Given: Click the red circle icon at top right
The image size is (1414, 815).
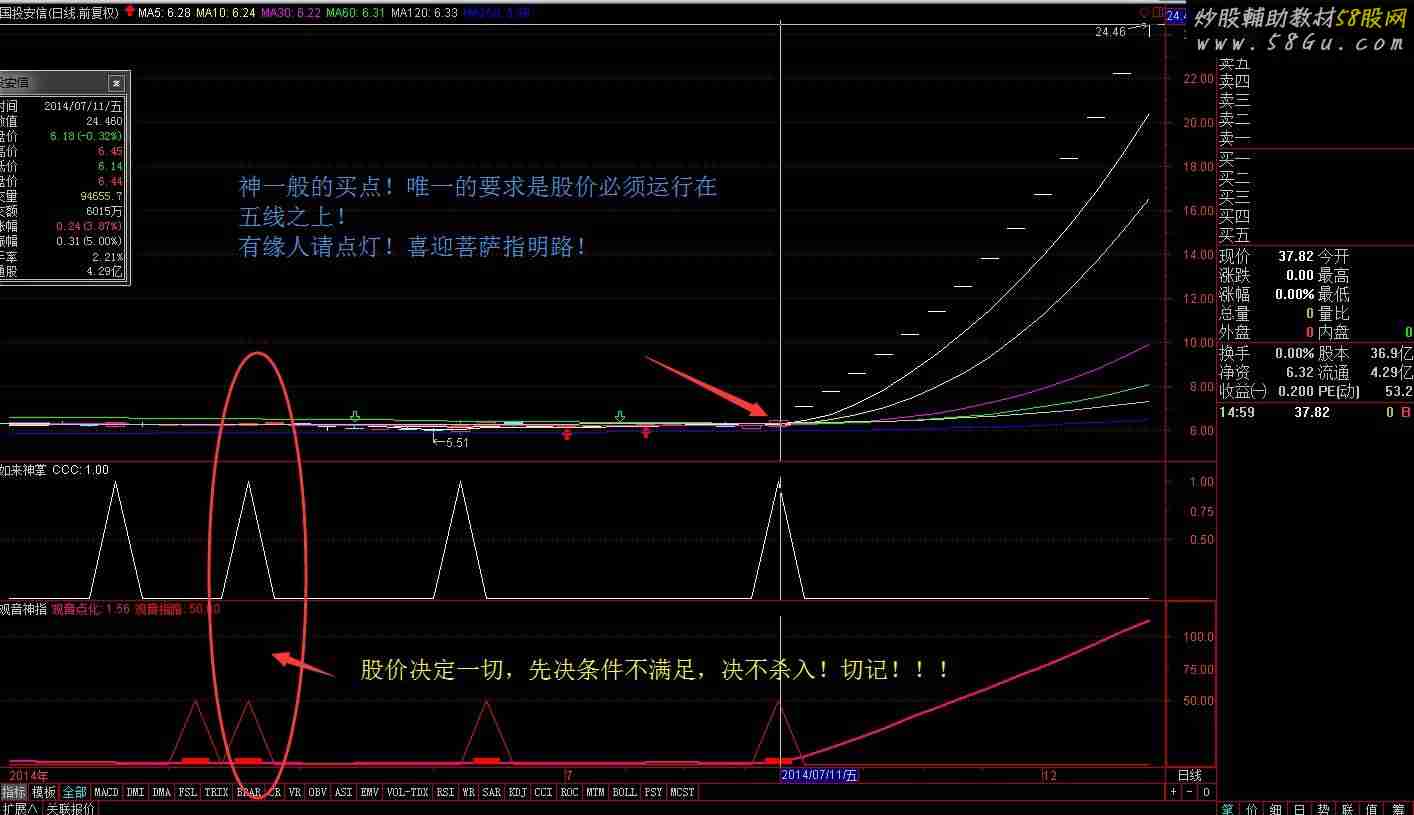Looking at the screenshot, I should coord(1145,13).
